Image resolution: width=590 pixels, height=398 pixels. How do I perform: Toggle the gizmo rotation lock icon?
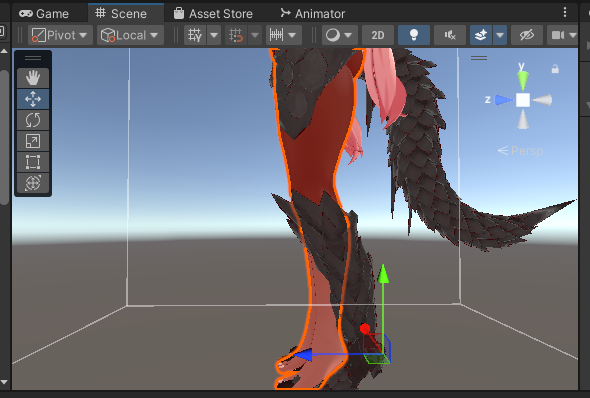555,69
